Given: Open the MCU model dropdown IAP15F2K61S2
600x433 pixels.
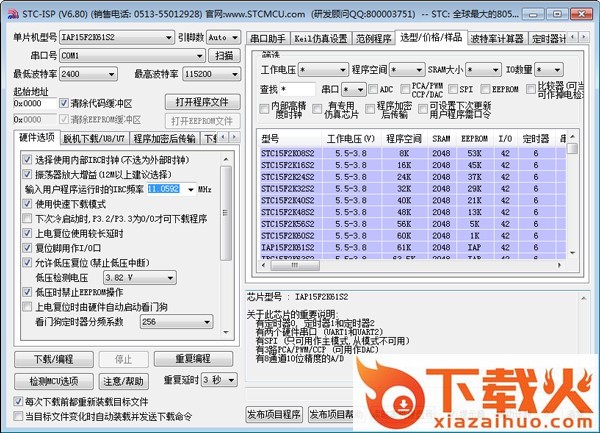Looking at the screenshot, I should [x=117, y=37].
